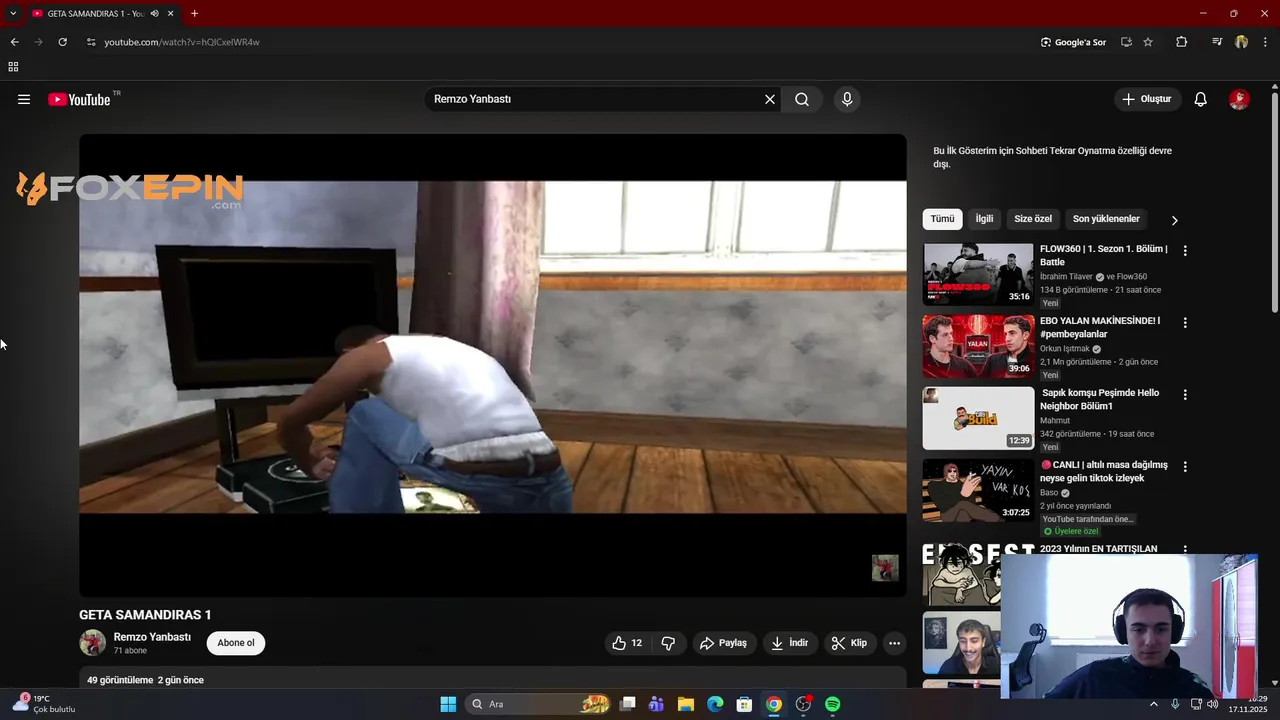Show more filter chips with right arrow
Image resolution: width=1280 pixels, height=720 pixels.
[x=1174, y=220]
